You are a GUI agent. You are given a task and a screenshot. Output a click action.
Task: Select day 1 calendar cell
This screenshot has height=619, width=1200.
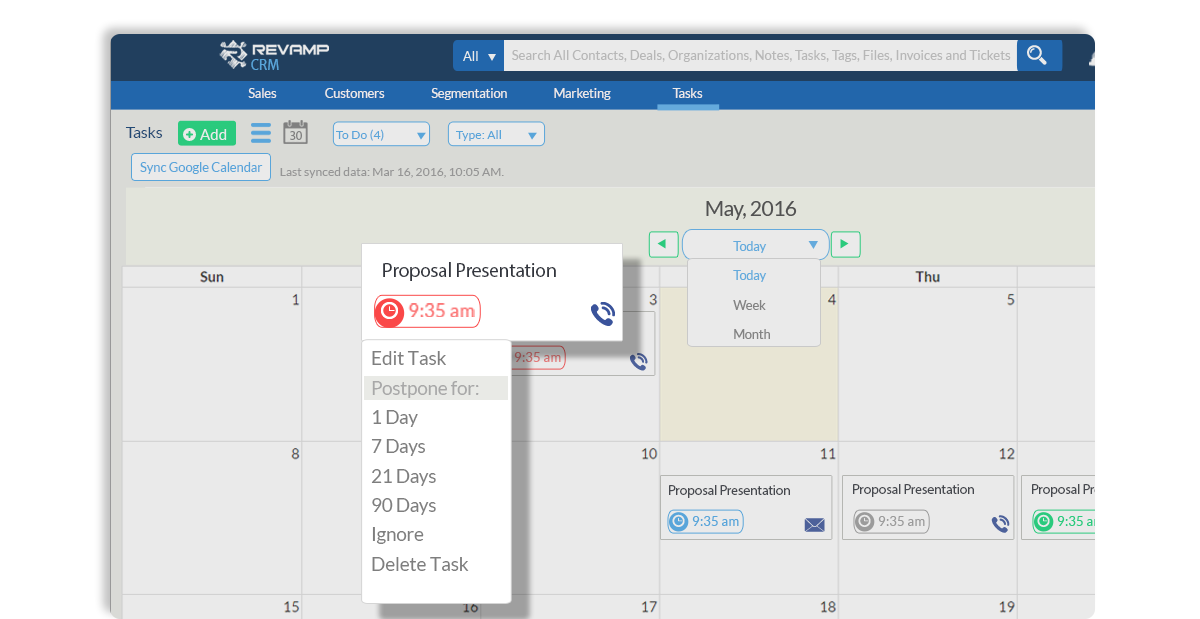pos(212,364)
